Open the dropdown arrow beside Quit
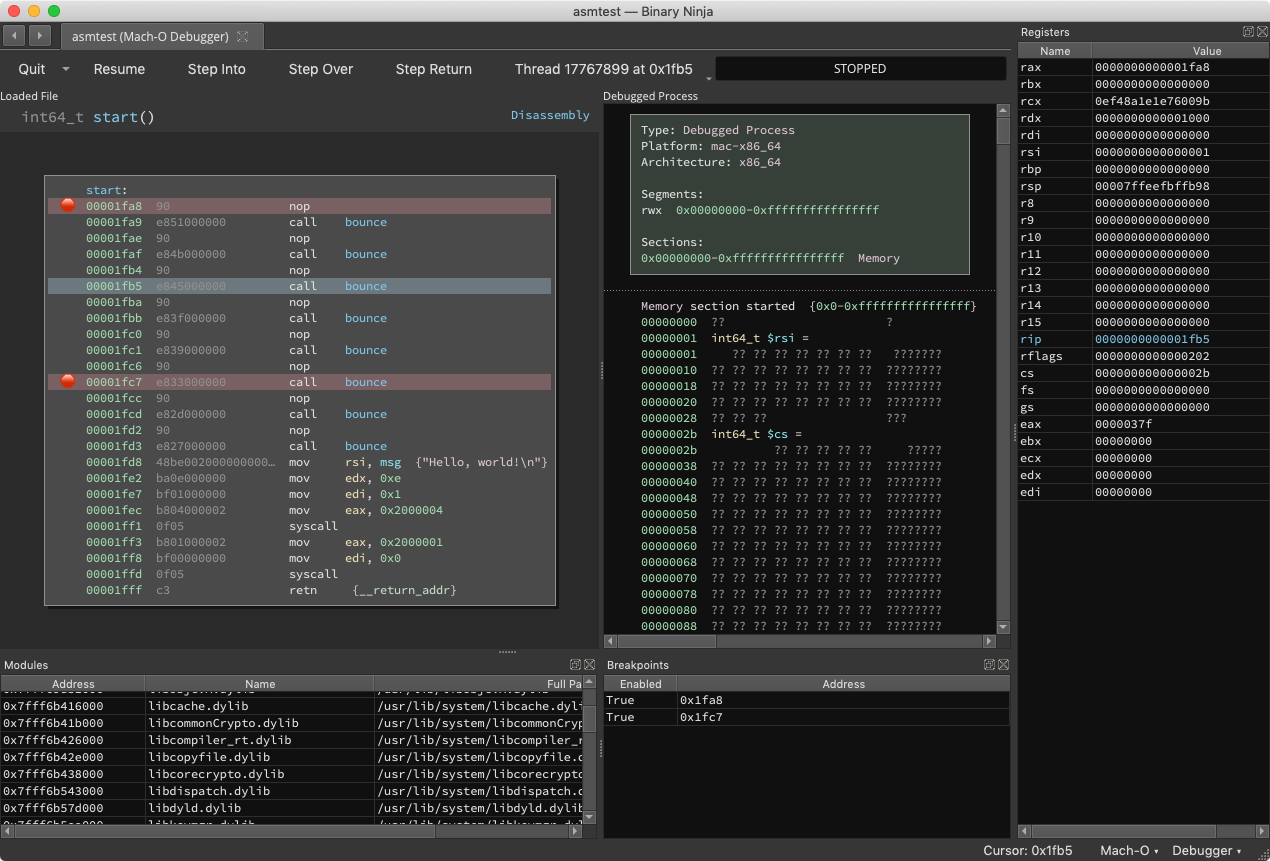1270x861 pixels. [66, 69]
